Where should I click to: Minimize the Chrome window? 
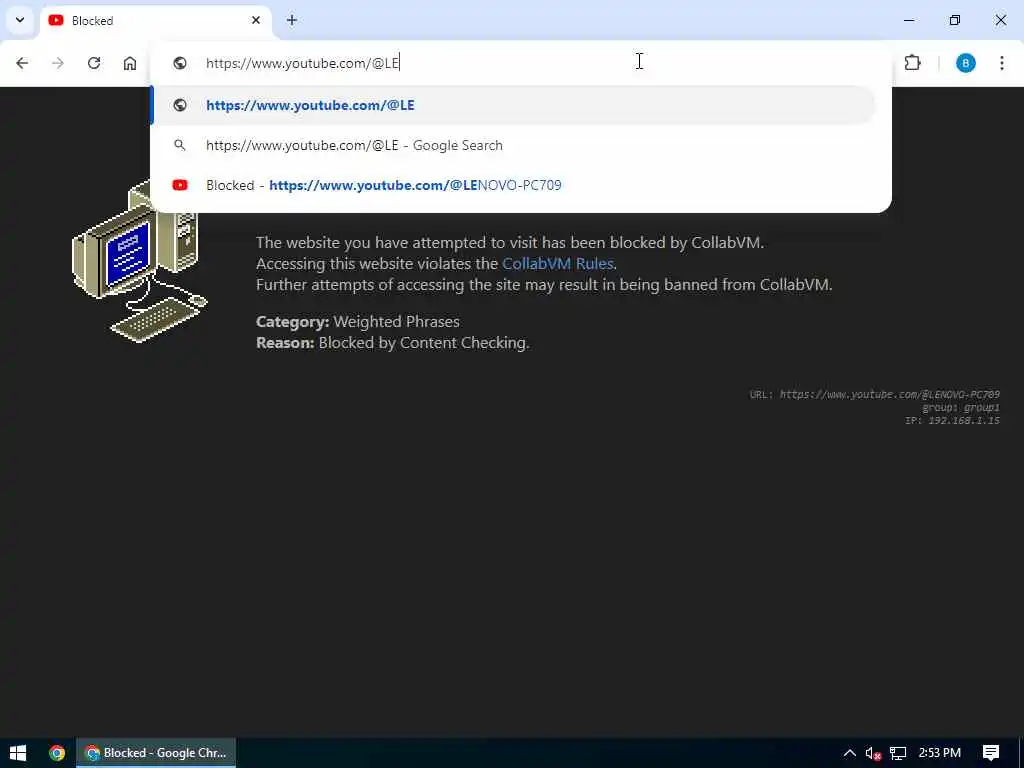[909, 20]
